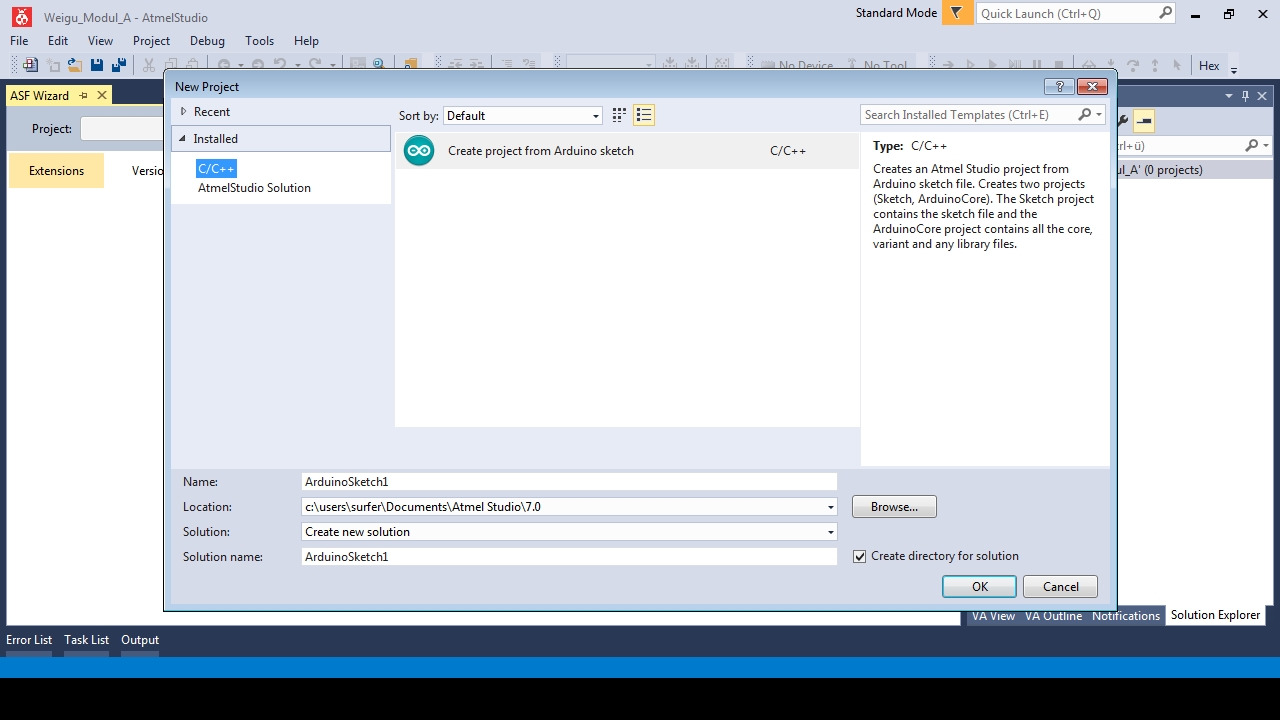Click the OK button

pos(980,587)
